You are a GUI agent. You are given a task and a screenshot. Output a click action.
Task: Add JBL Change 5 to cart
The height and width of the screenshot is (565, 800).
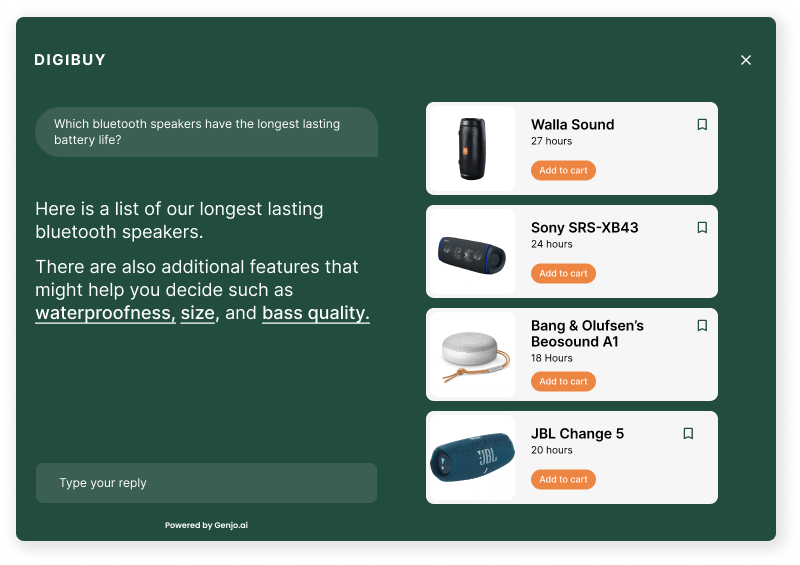pyautogui.click(x=563, y=479)
